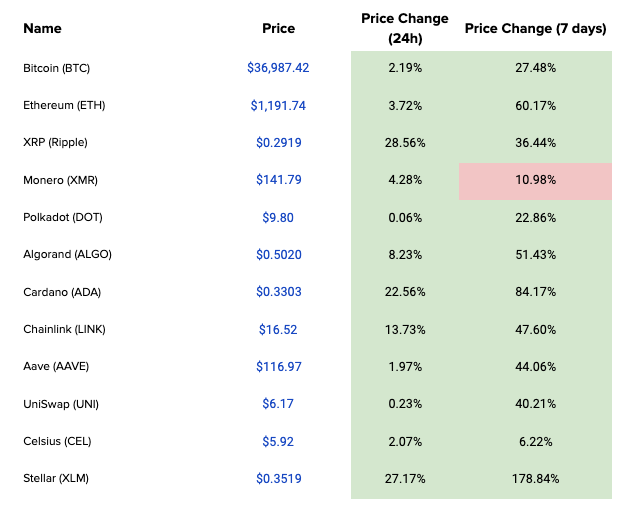Click the Price Change (7 days) header

[x=535, y=28]
